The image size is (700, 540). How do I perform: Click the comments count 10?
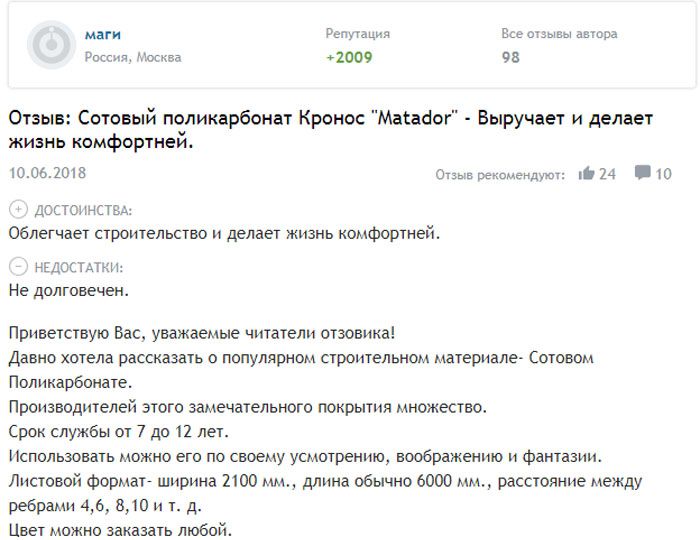point(663,174)
